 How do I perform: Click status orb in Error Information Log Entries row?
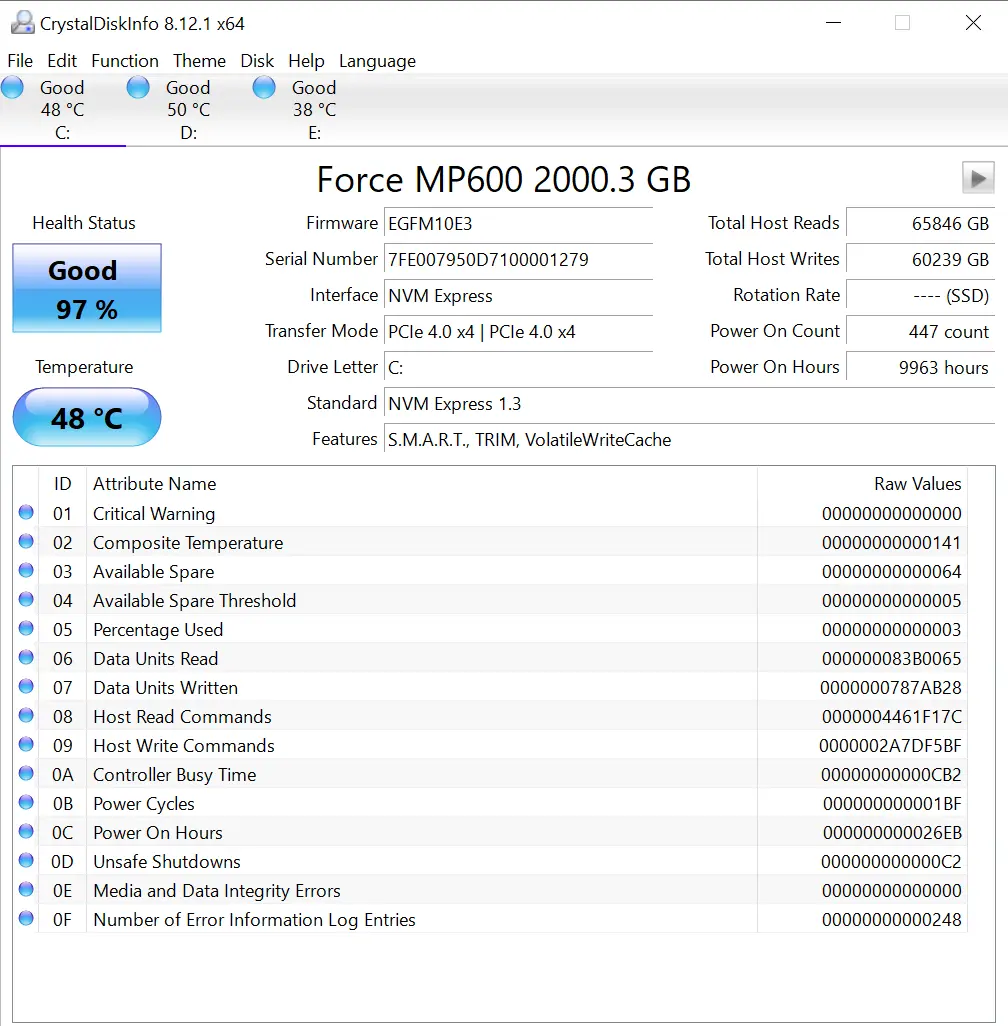point(26,918)
